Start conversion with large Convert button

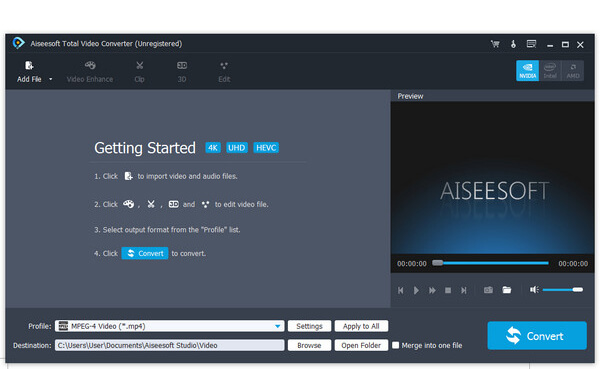pos(537,336)
